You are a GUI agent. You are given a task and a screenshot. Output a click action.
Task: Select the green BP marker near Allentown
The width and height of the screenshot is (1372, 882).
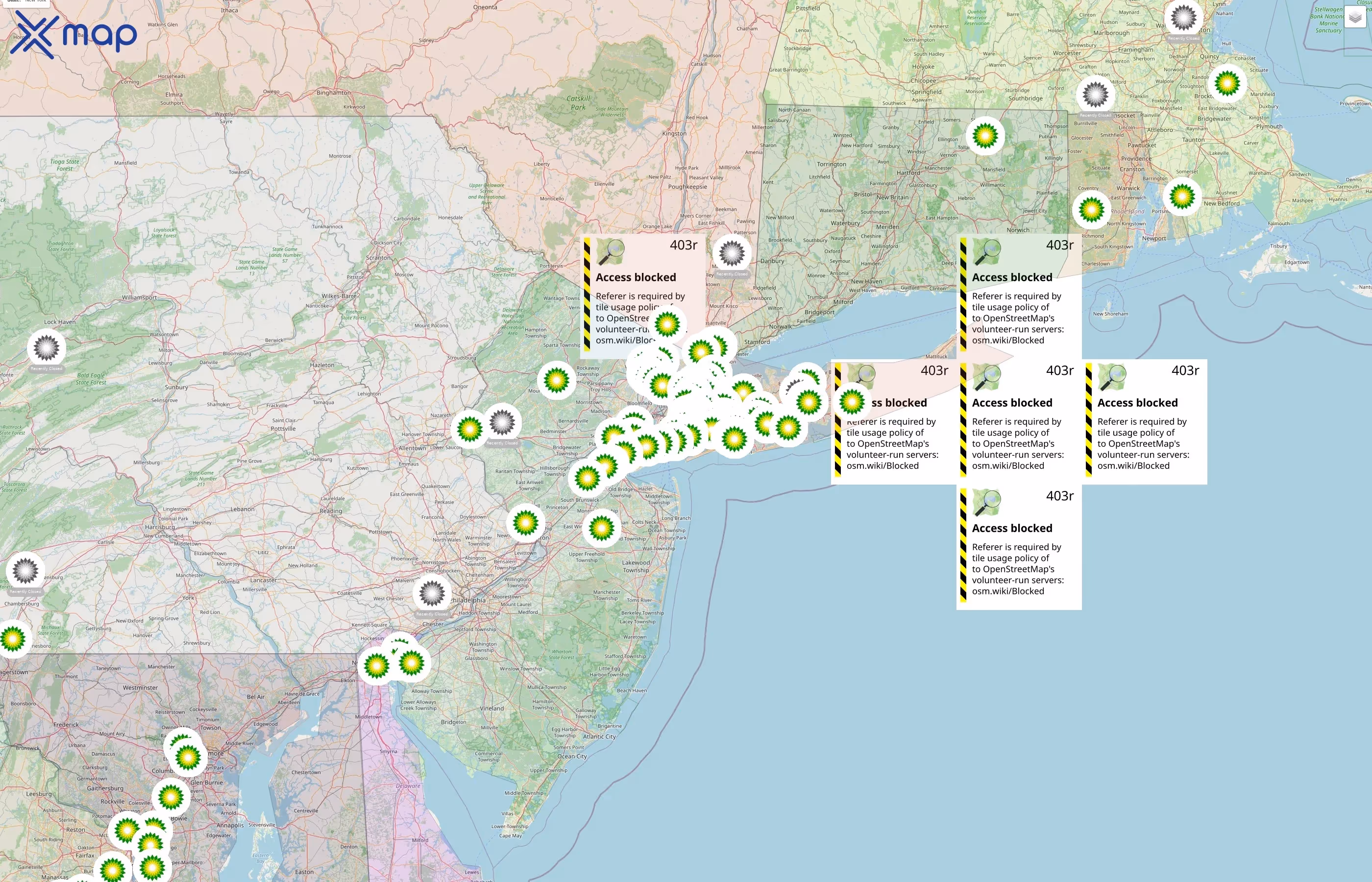pyautogui.click(x=470, y=429)
